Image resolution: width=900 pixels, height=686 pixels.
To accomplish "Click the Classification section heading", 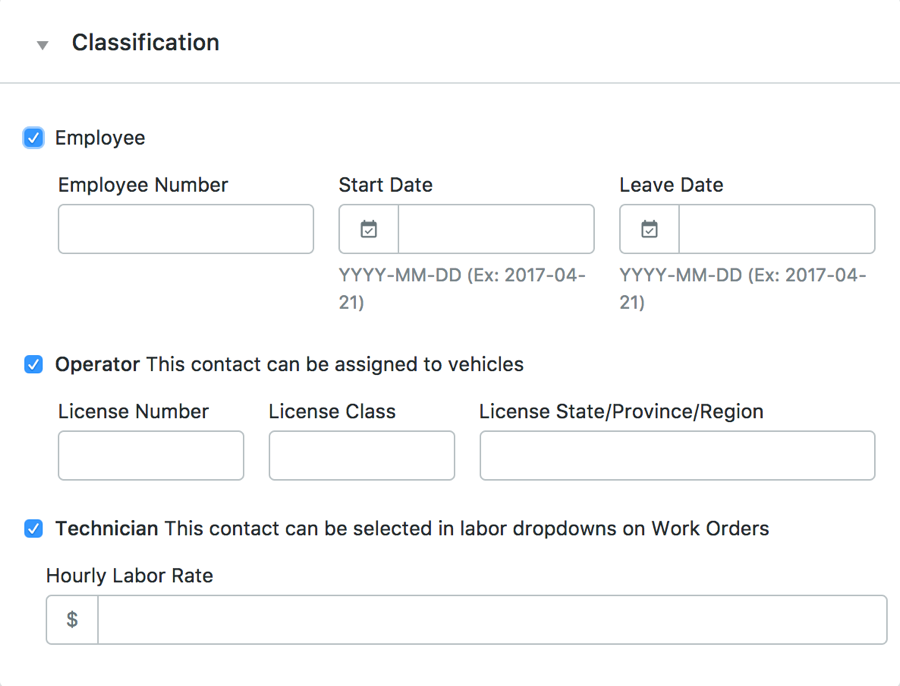I will point(145,43).
